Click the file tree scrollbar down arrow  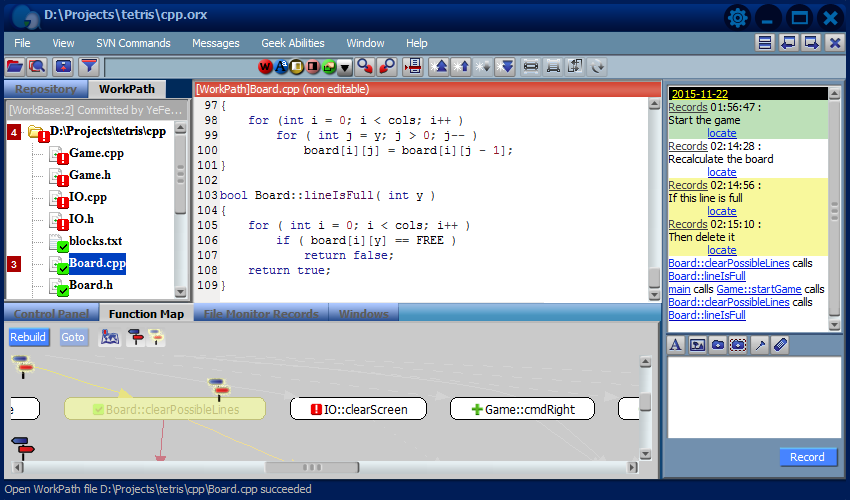tap(181, 292)
